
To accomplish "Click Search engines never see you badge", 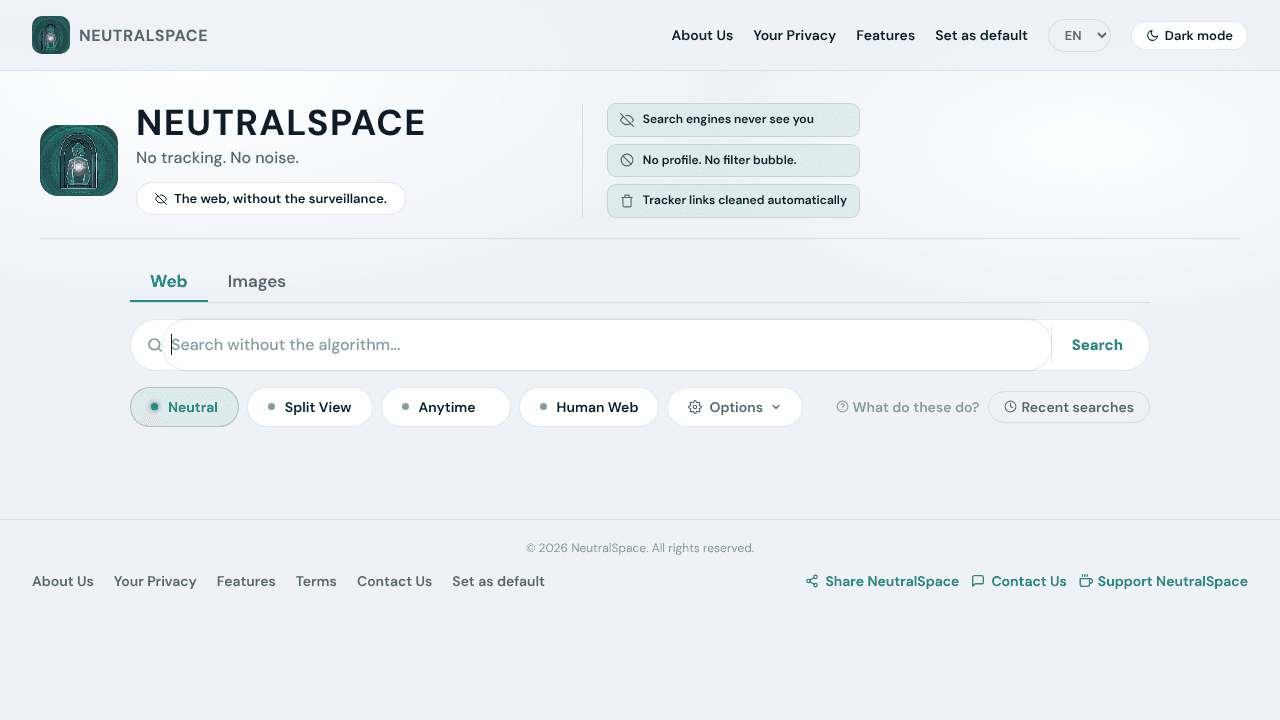I will point(733,120).
